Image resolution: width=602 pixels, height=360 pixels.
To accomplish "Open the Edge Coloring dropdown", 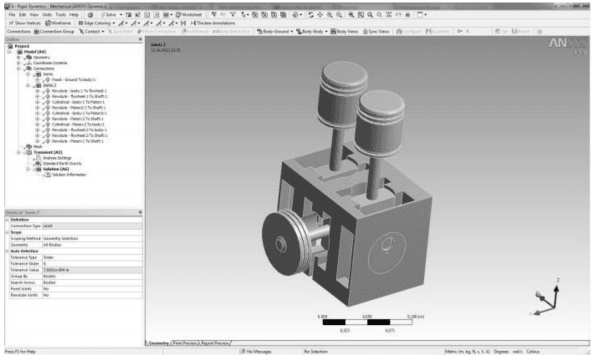I will 96,23.
